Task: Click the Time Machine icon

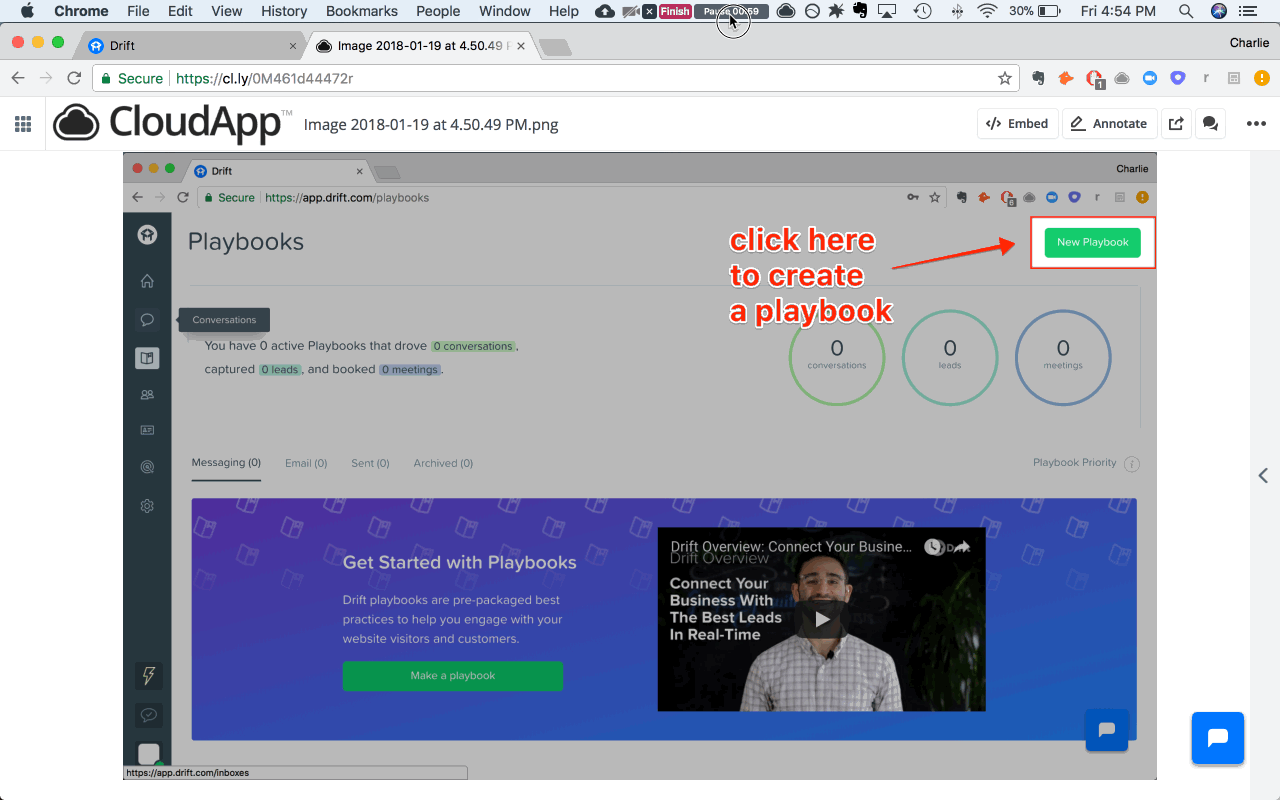Action: coord(923,11)
